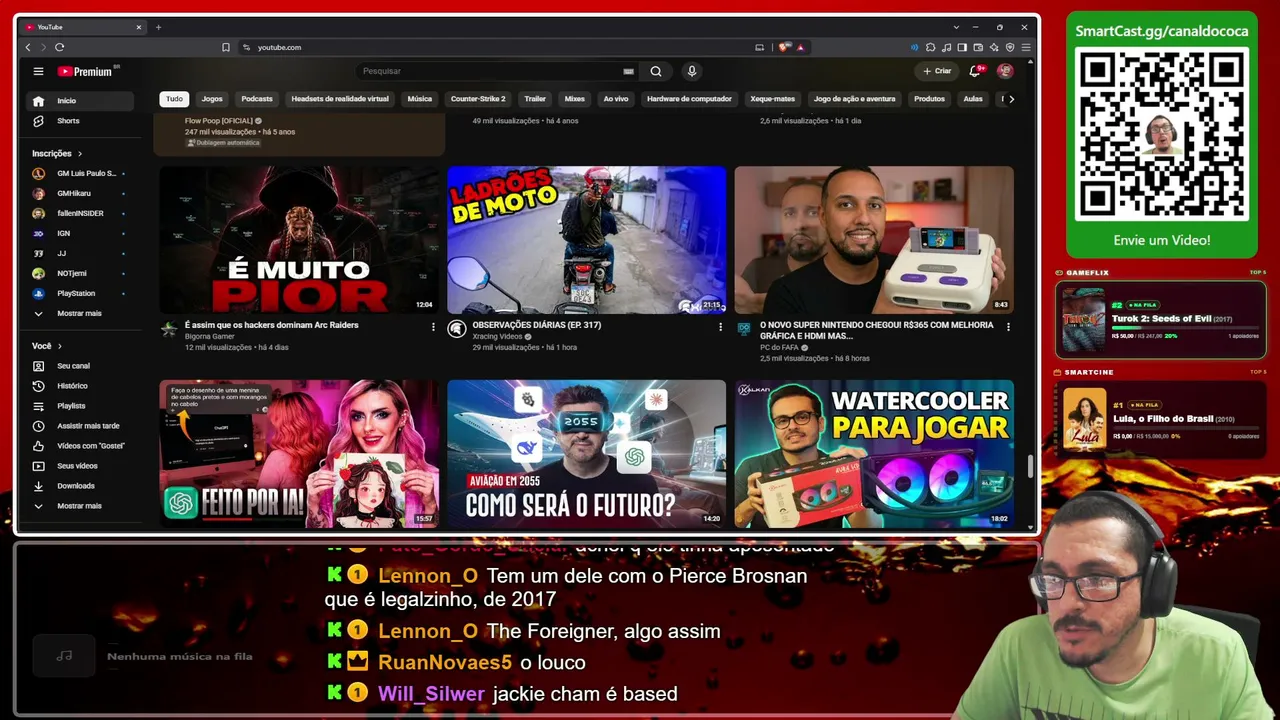Bookmark this page with the bookmark icon
This screenshot has height=720, width=1280.
pyautogui.click(x=226, y=47)
